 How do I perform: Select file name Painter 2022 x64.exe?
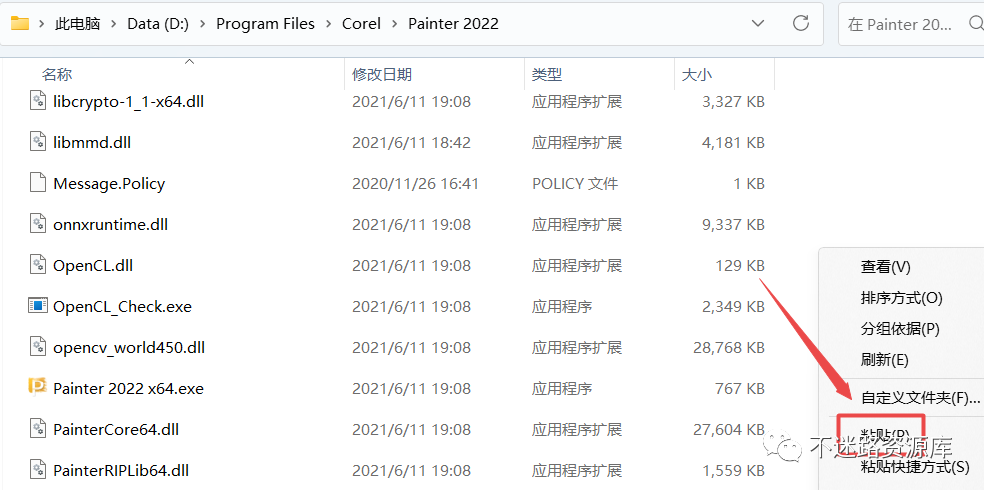click(x=129, y=389)
